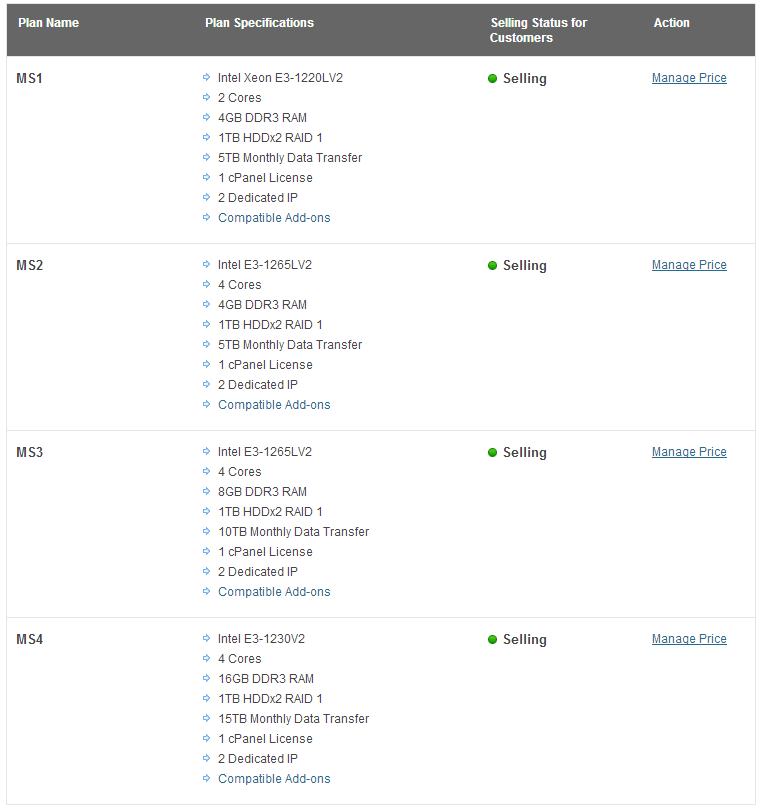Image resolution: width=757 pixels, height=806 pixels.
Task: Click green selling status dot for MS1
Action: point(492,79)
